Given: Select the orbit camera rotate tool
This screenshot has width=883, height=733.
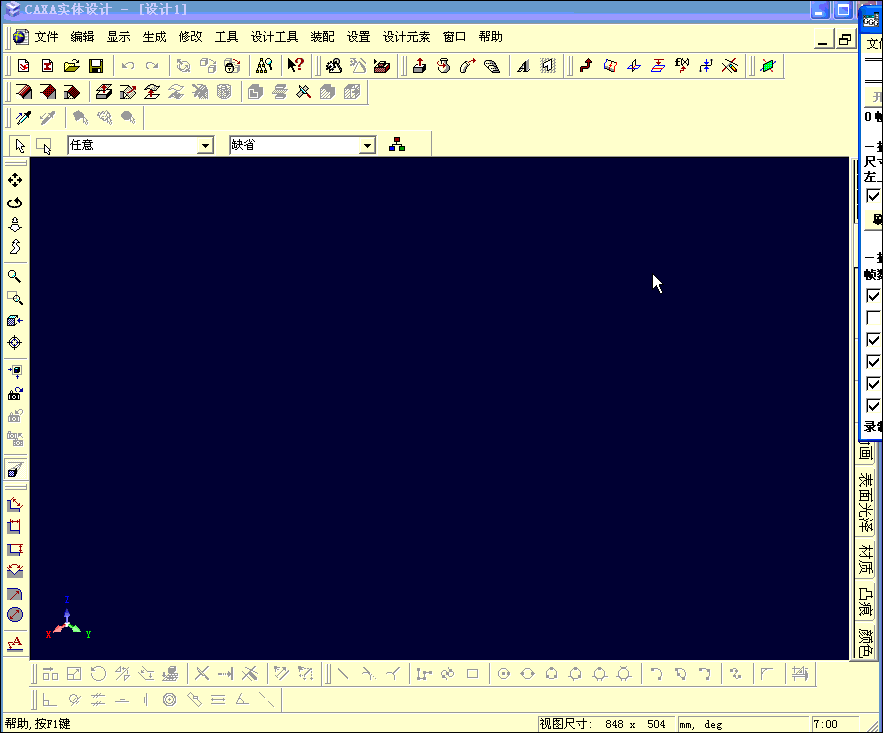Looking at the screenshot, I should (x=15, y=203).
